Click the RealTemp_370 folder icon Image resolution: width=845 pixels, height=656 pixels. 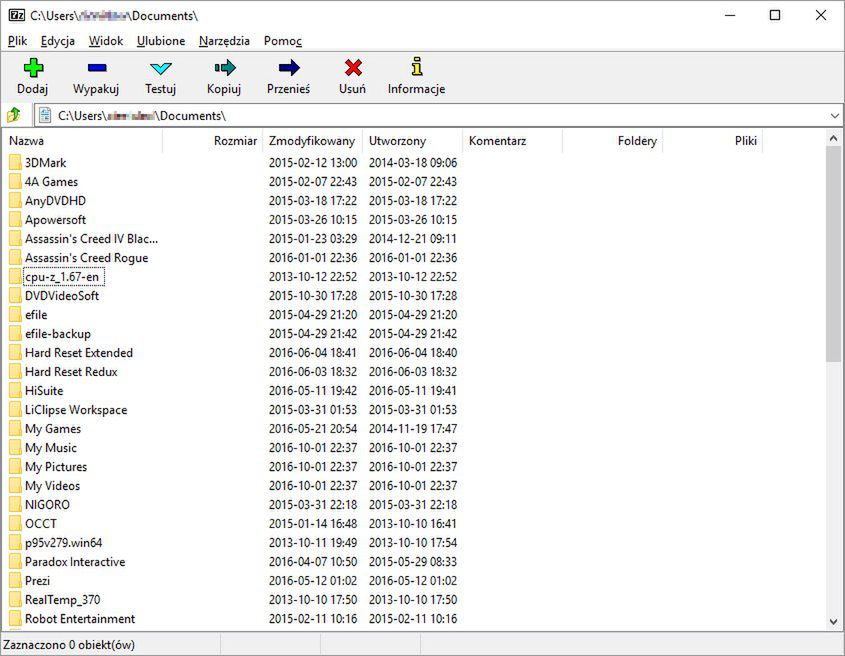15,599
